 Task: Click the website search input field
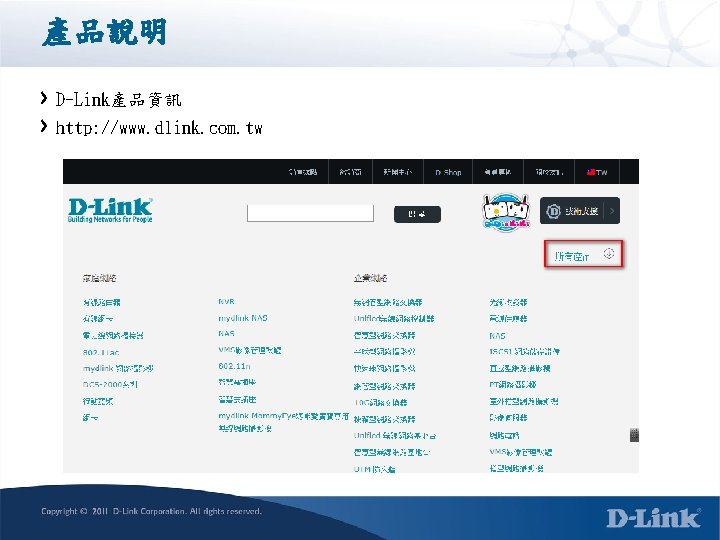coord(310,214)
